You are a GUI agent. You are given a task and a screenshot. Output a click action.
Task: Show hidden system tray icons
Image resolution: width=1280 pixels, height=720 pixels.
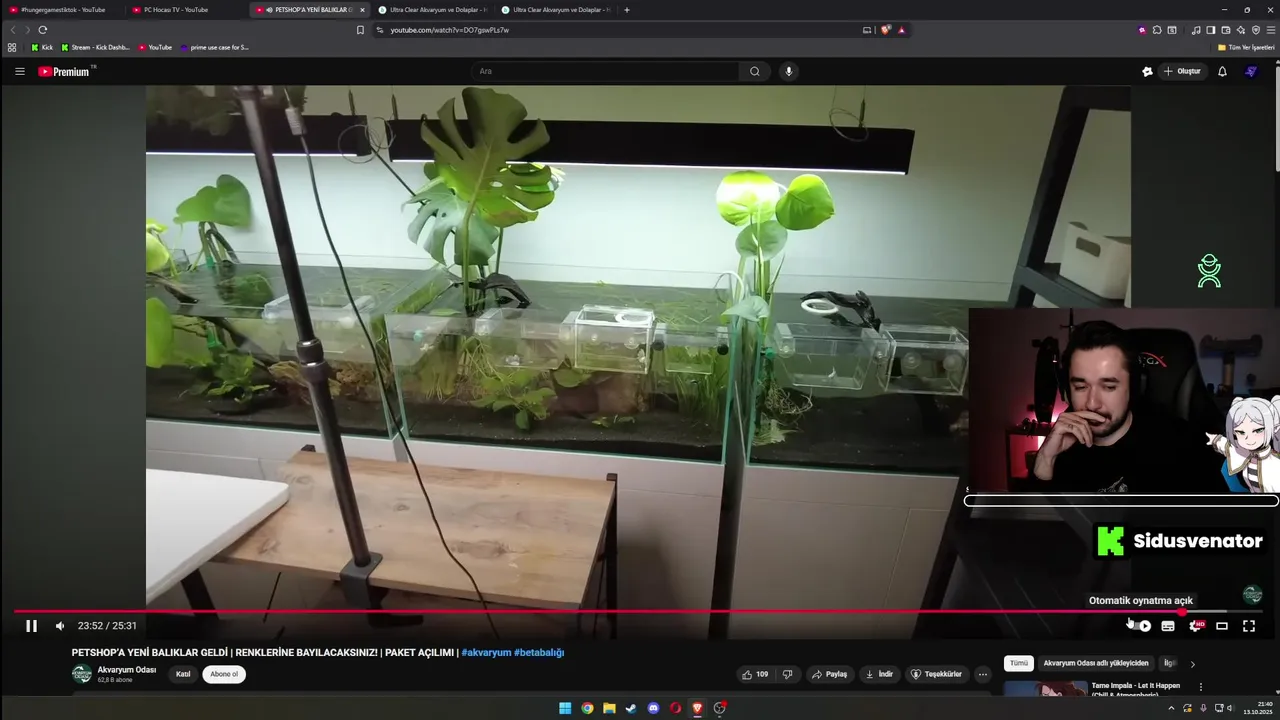(1171, 708)
